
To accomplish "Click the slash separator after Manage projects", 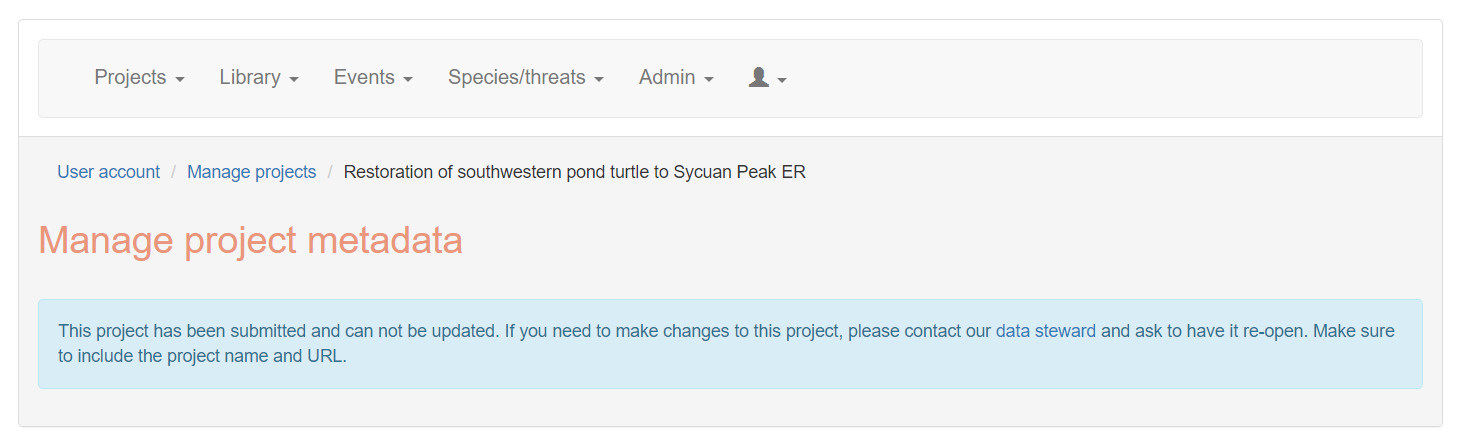I will coord(330,172).
